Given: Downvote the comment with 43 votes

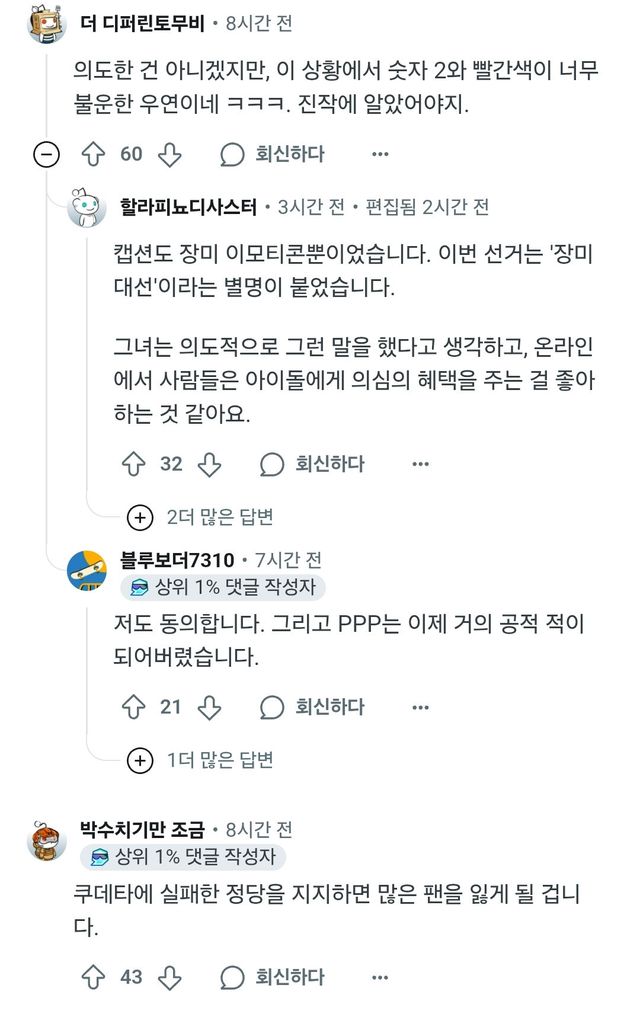Looking at the screenshot, I should pos(170,977).
